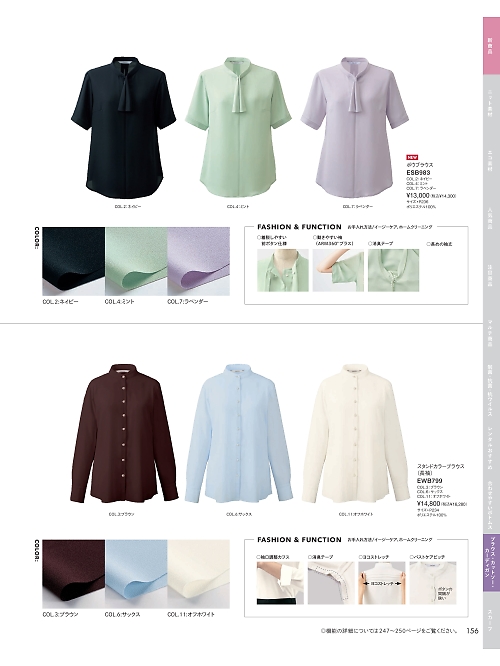The image size is (500, 666).
Task: Click the red NEW badge icon
Action: coord(412,158)
